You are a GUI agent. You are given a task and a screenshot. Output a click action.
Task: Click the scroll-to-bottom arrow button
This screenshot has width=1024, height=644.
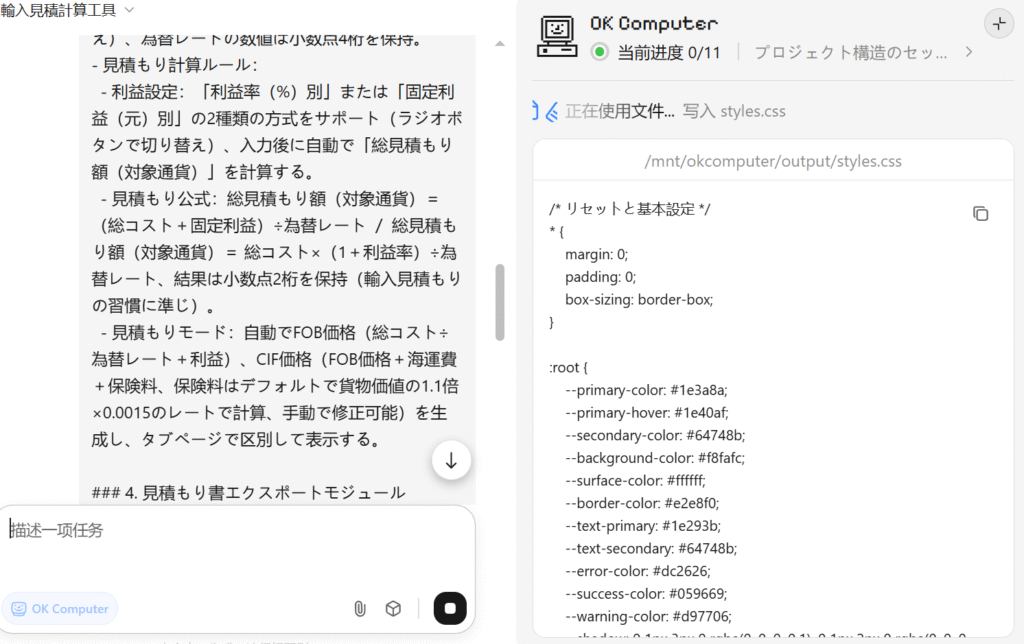(x=451, y=460)
